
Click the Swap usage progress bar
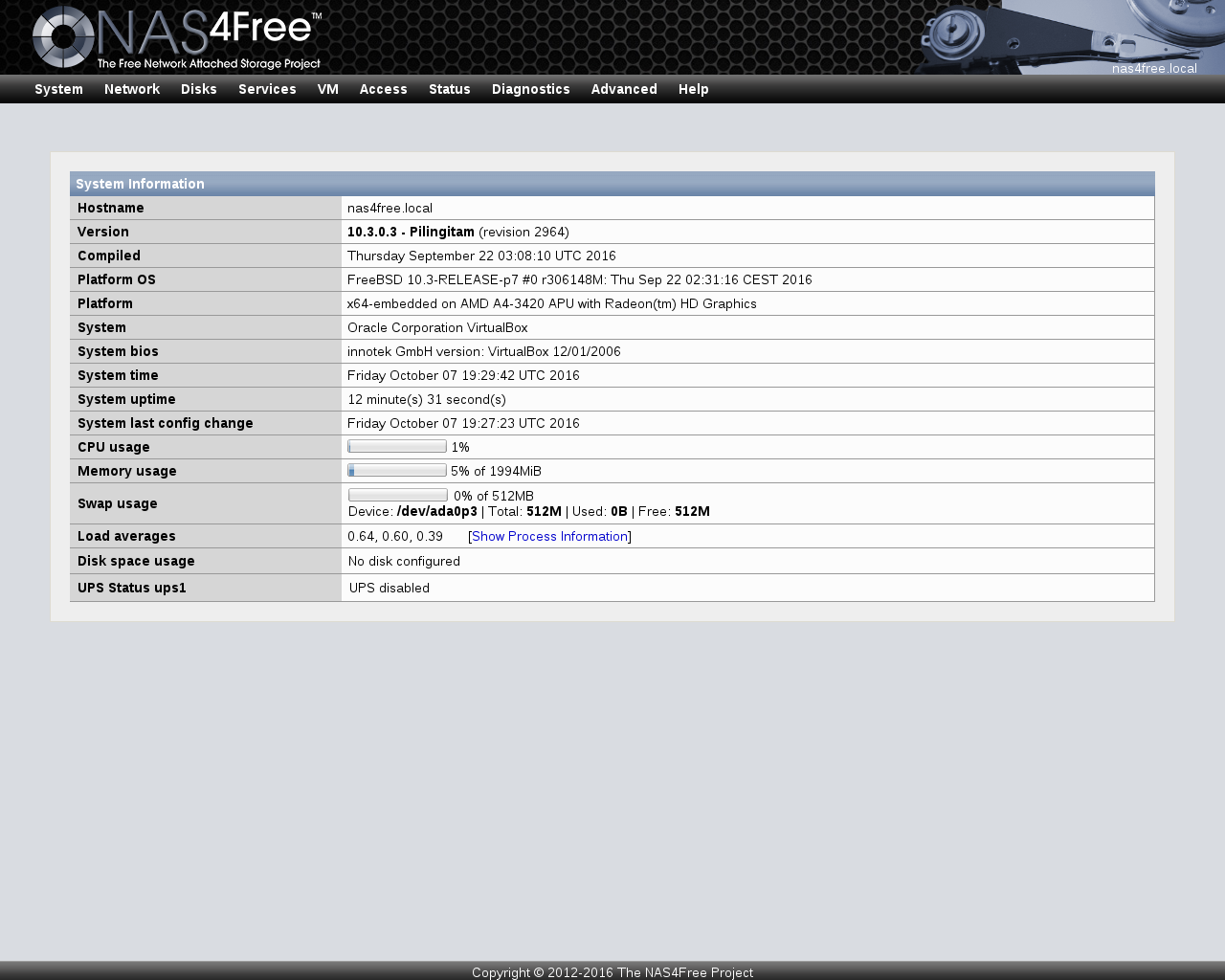pyautogui.click(x=398, y=495)
